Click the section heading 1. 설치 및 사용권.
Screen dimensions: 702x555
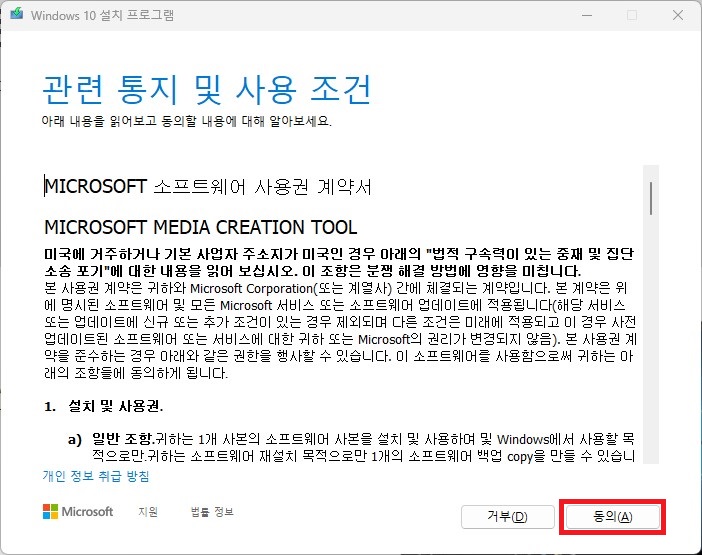point(103,406)
